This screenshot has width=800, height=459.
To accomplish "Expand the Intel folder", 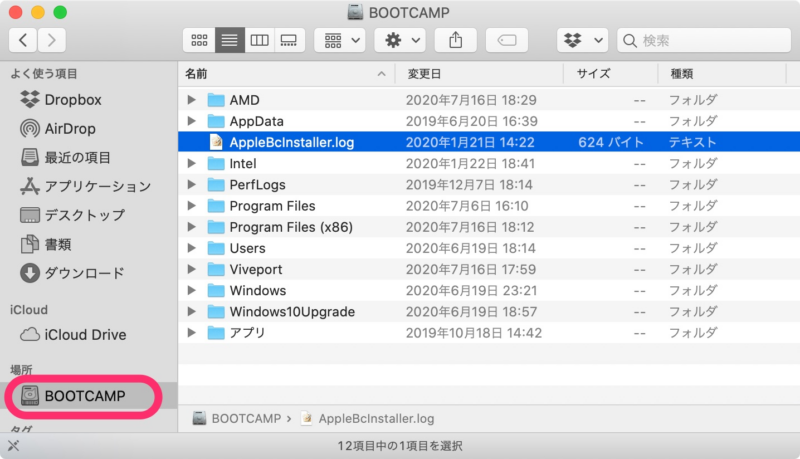I will pyautogui.click(x=192, y=163).
